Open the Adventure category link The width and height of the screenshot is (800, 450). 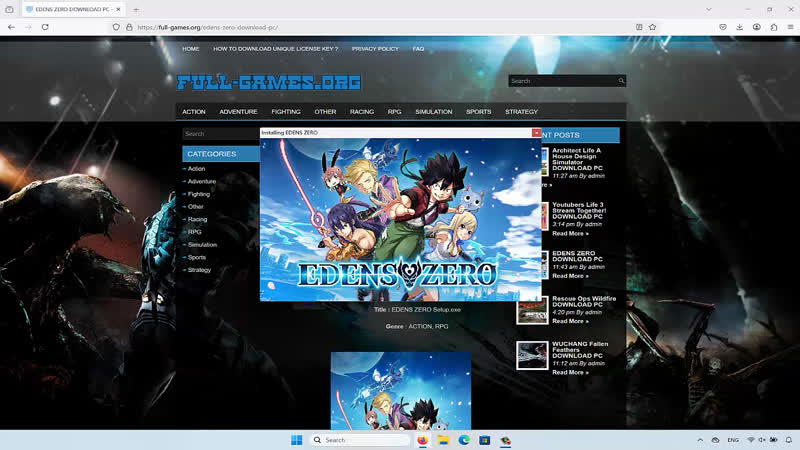tap(202, 182)
